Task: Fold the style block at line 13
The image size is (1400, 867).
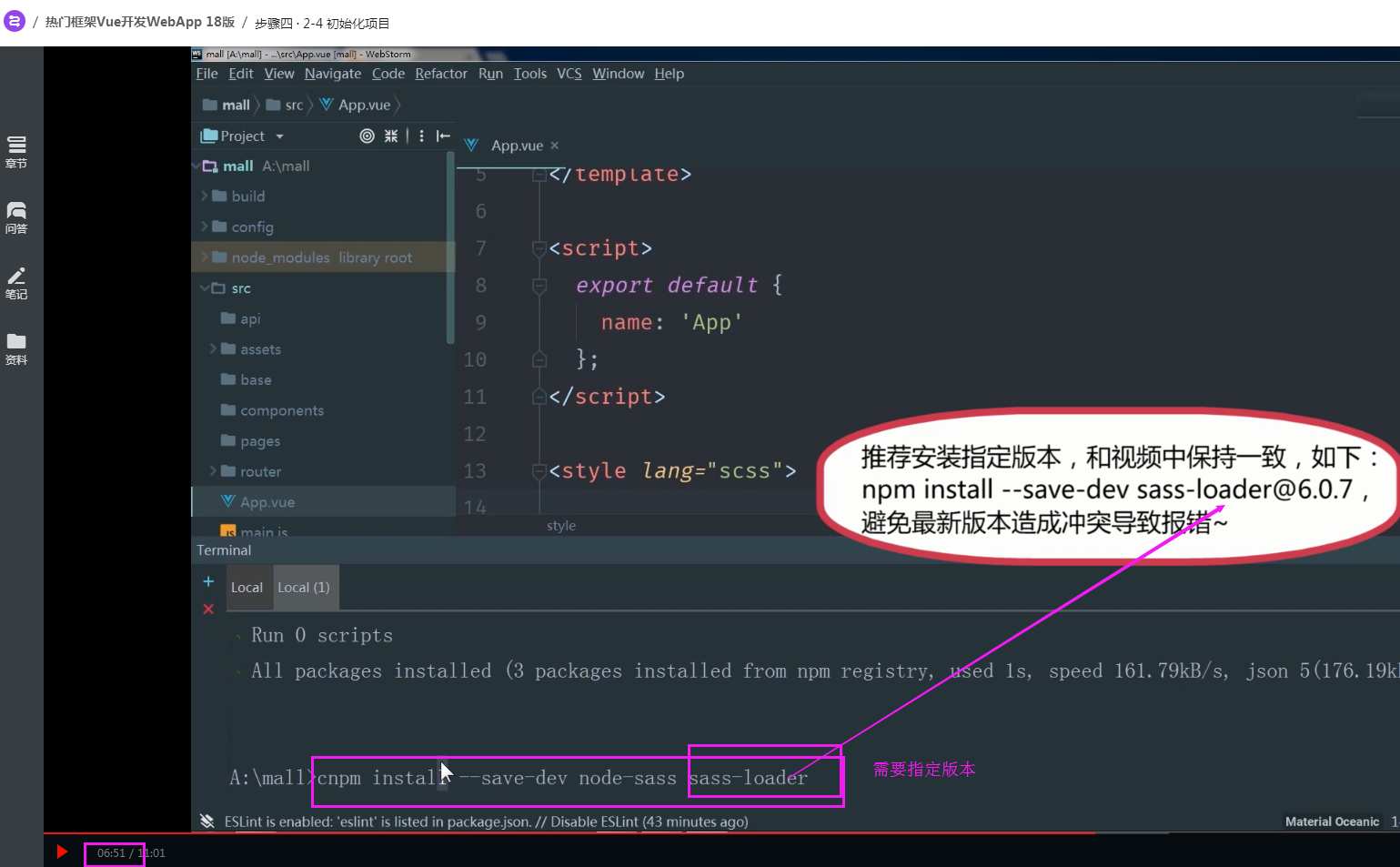Action: point(539,471)
